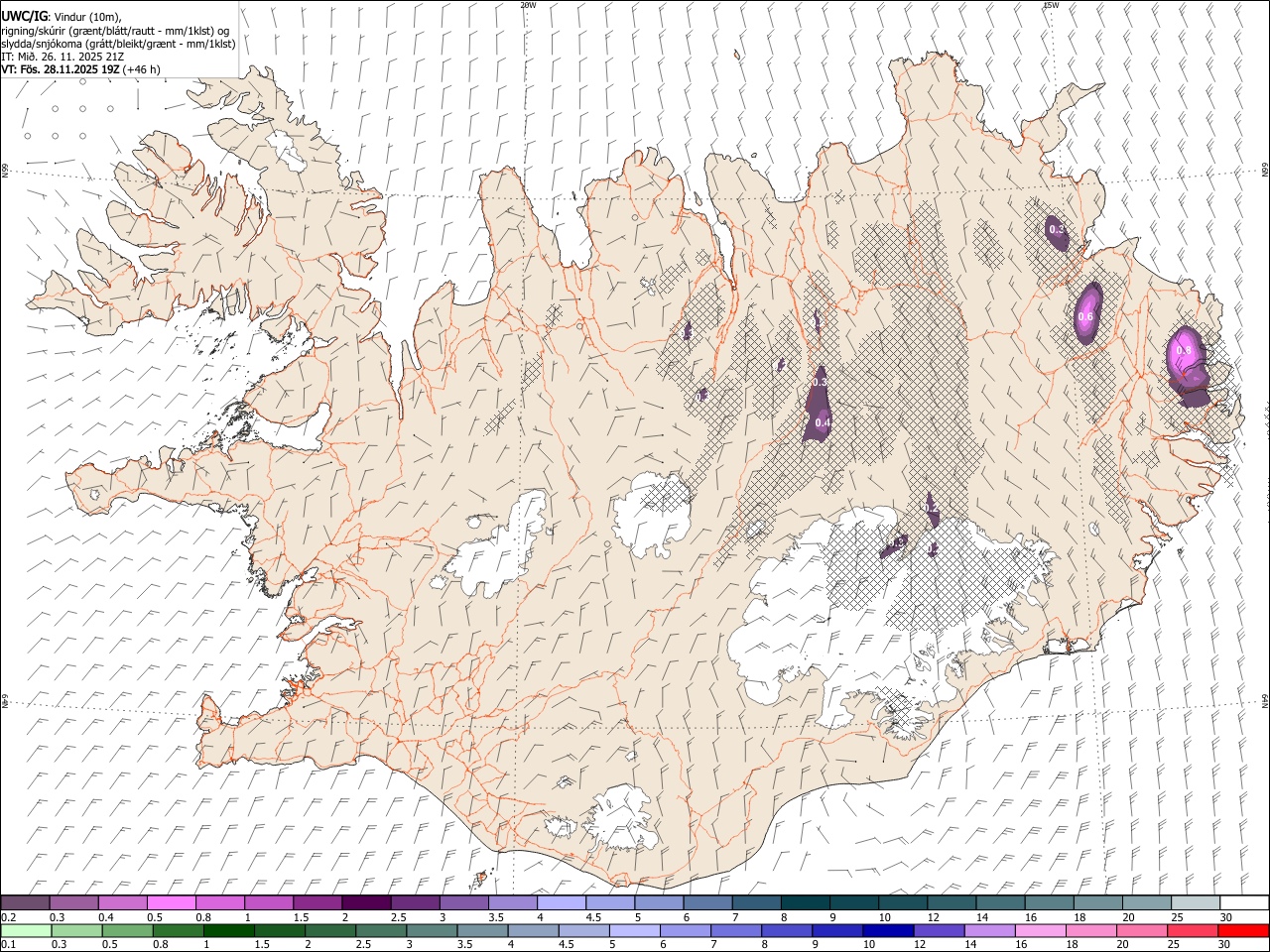Select the darkest purple 2 swatch in snow legend
This screenshot has width=1270, height=952.
366,903
